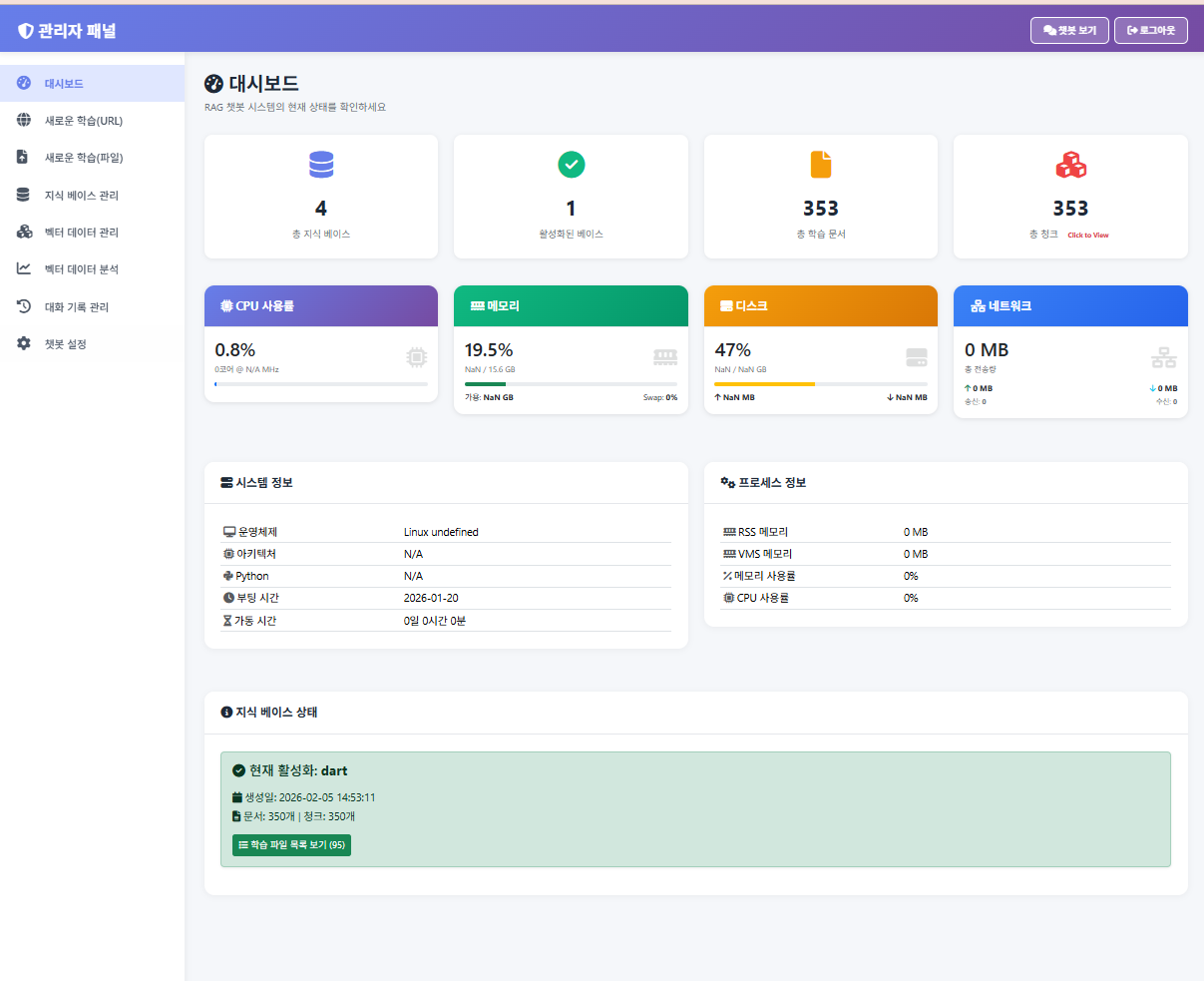This screenshot has width=1204, height=981.
Task: Click the gears icon beside 프로세스 정보
Action: click(x=727, y=483)
